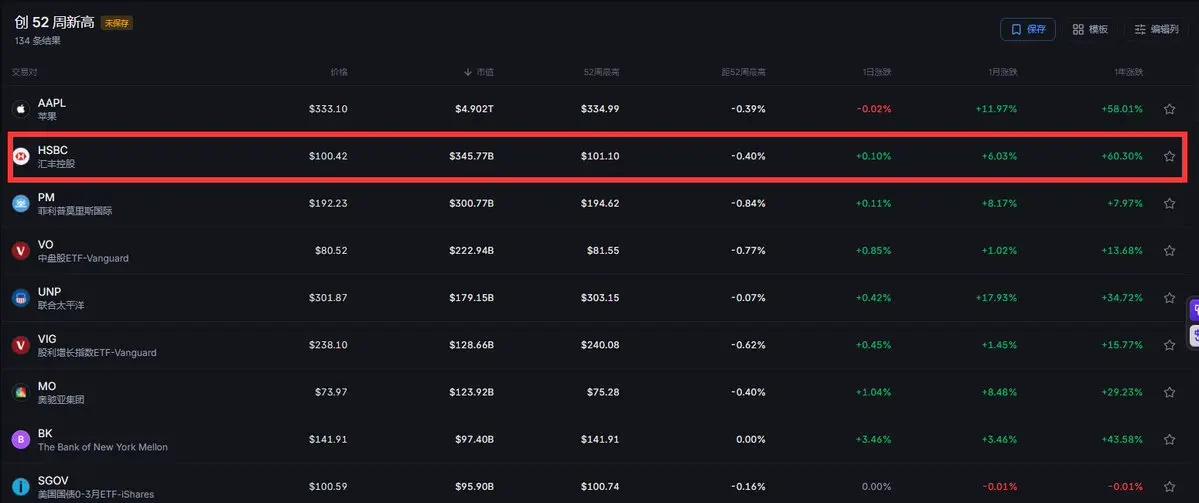
Task: Sort by 市值 market cap column header
Action: 479,72
